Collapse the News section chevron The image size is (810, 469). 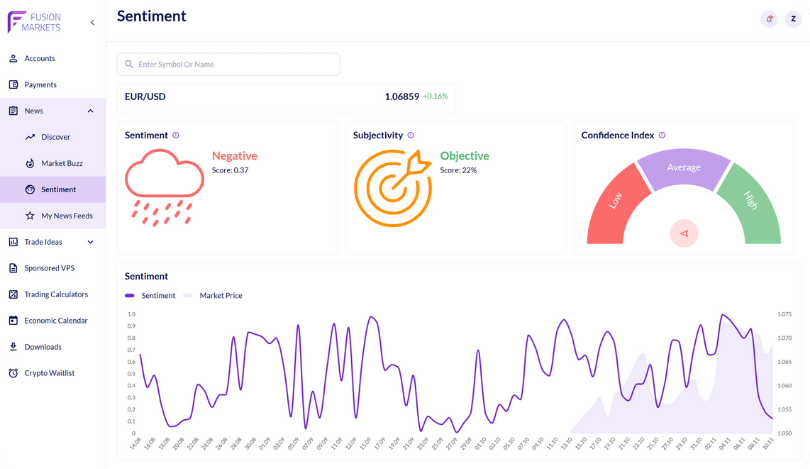coord(90,111)
